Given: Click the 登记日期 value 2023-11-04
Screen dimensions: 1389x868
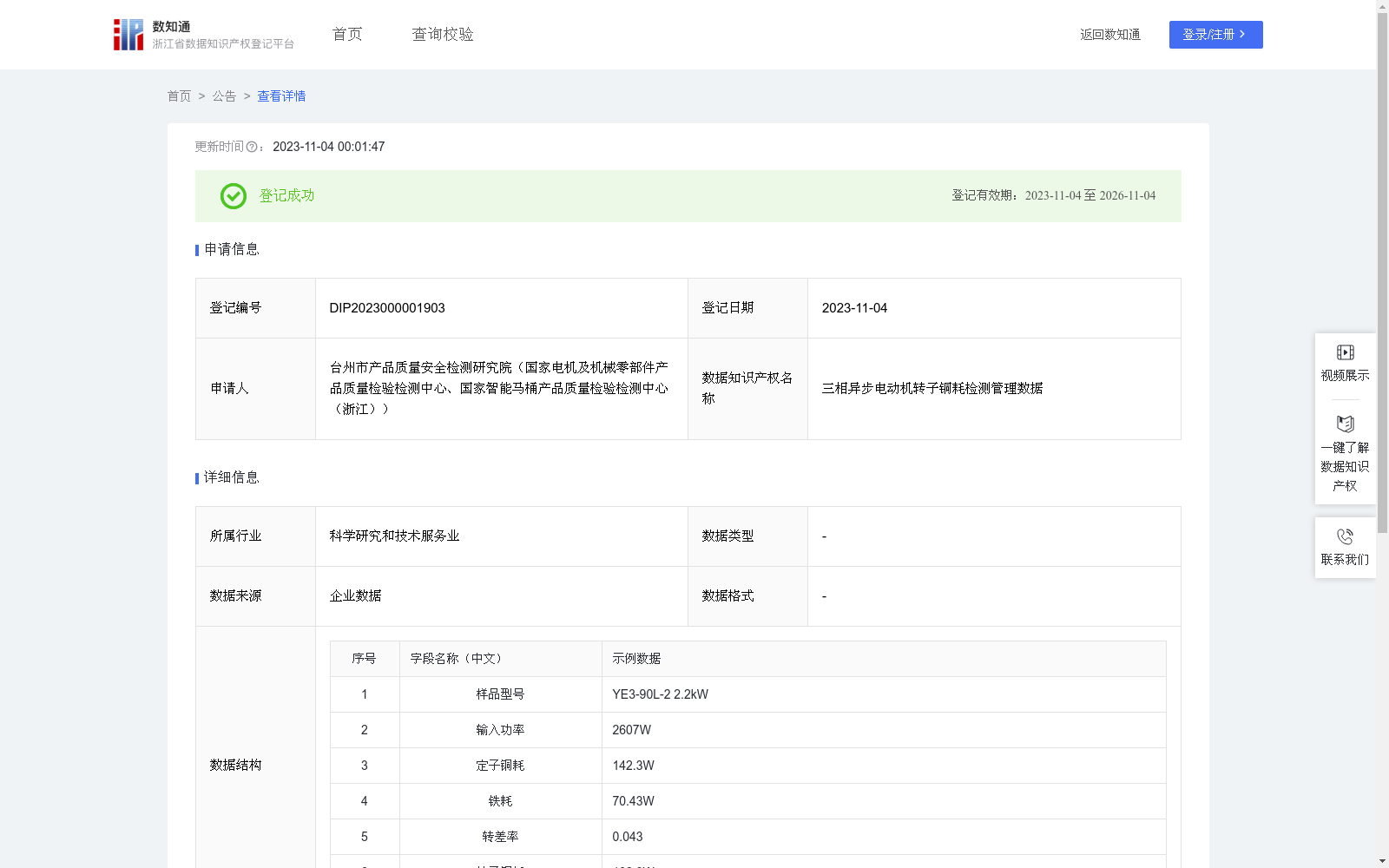Looking at the screenshot, I should 854,308.
